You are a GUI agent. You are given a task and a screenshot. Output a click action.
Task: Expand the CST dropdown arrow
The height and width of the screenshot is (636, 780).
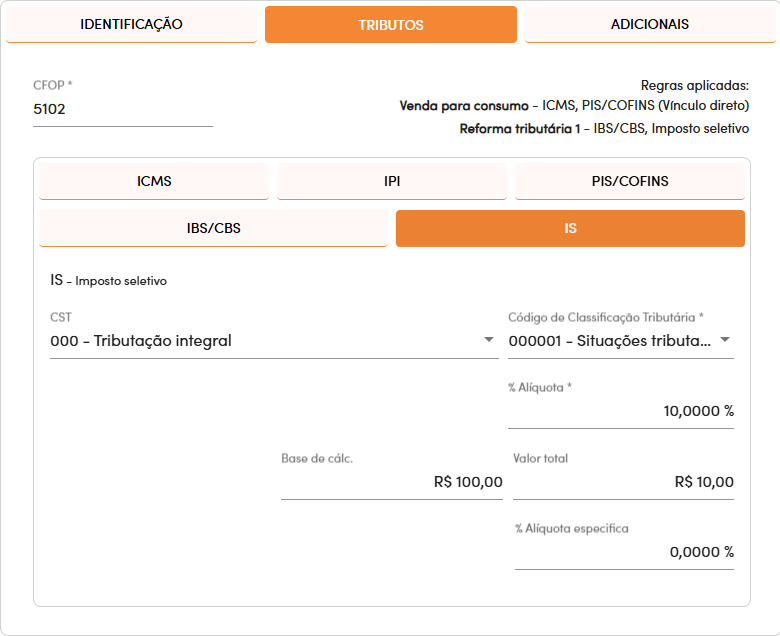tap(489, 340)
